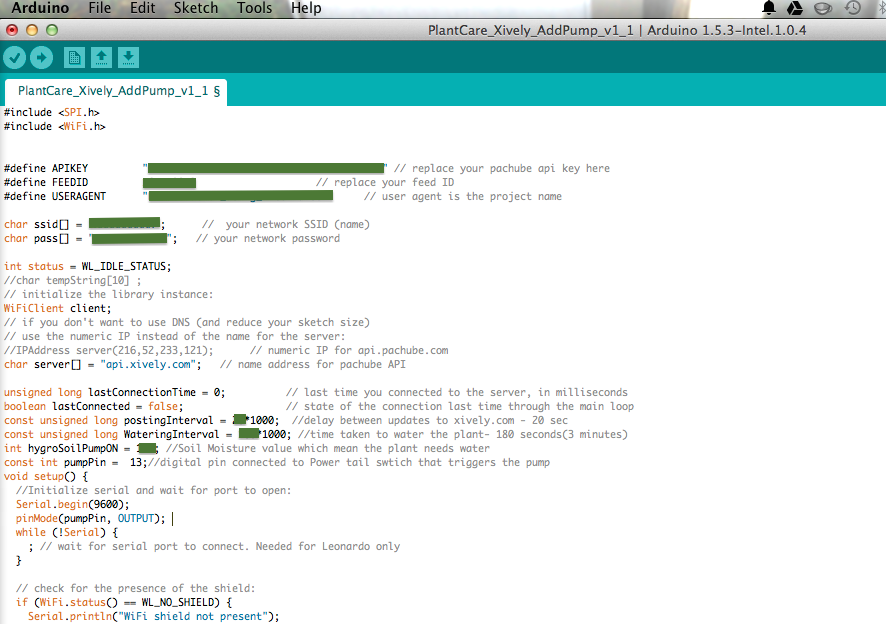Viewport: 886px width, 624px height.
Task: Open the Google Drive menu bar icon
Action: pyautogui.click(x=795, y=8)
